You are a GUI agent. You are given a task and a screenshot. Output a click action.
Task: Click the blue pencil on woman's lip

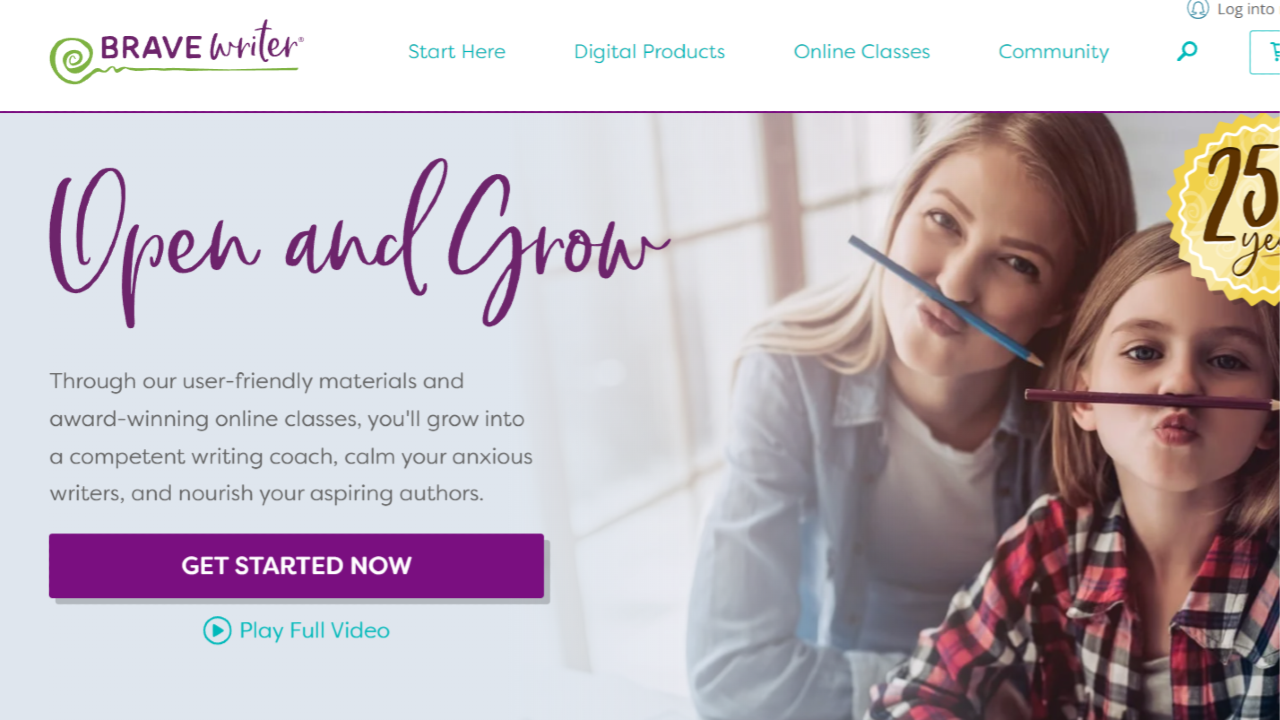pyautogui.click(x=945, y=299)
